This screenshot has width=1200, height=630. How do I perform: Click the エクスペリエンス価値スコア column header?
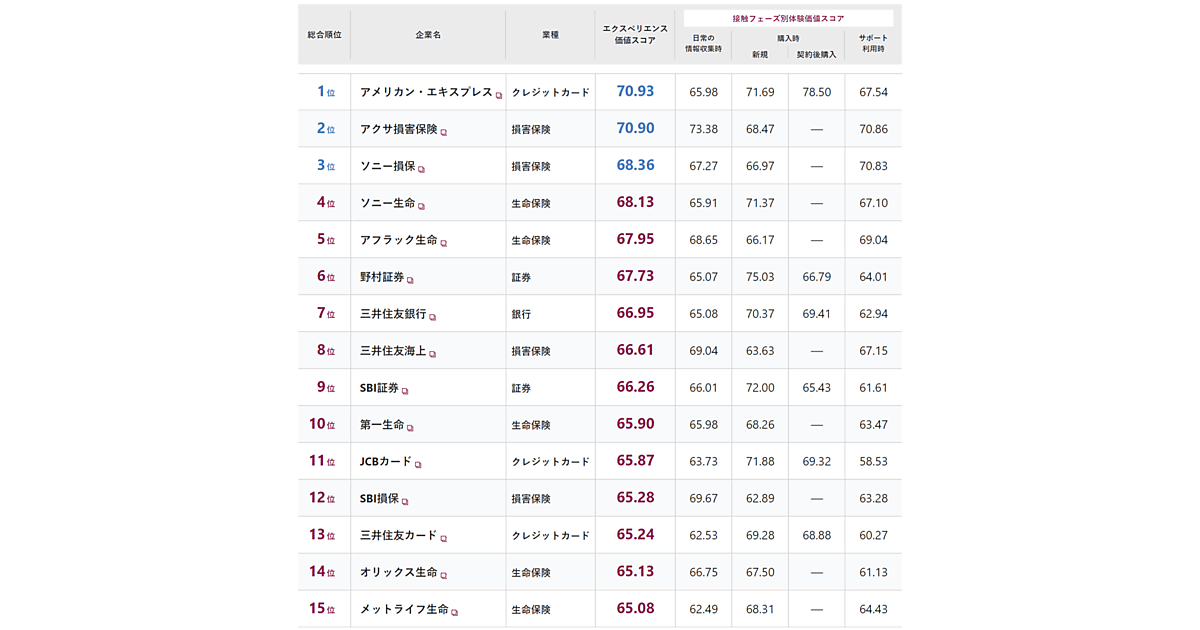point(635,34)
